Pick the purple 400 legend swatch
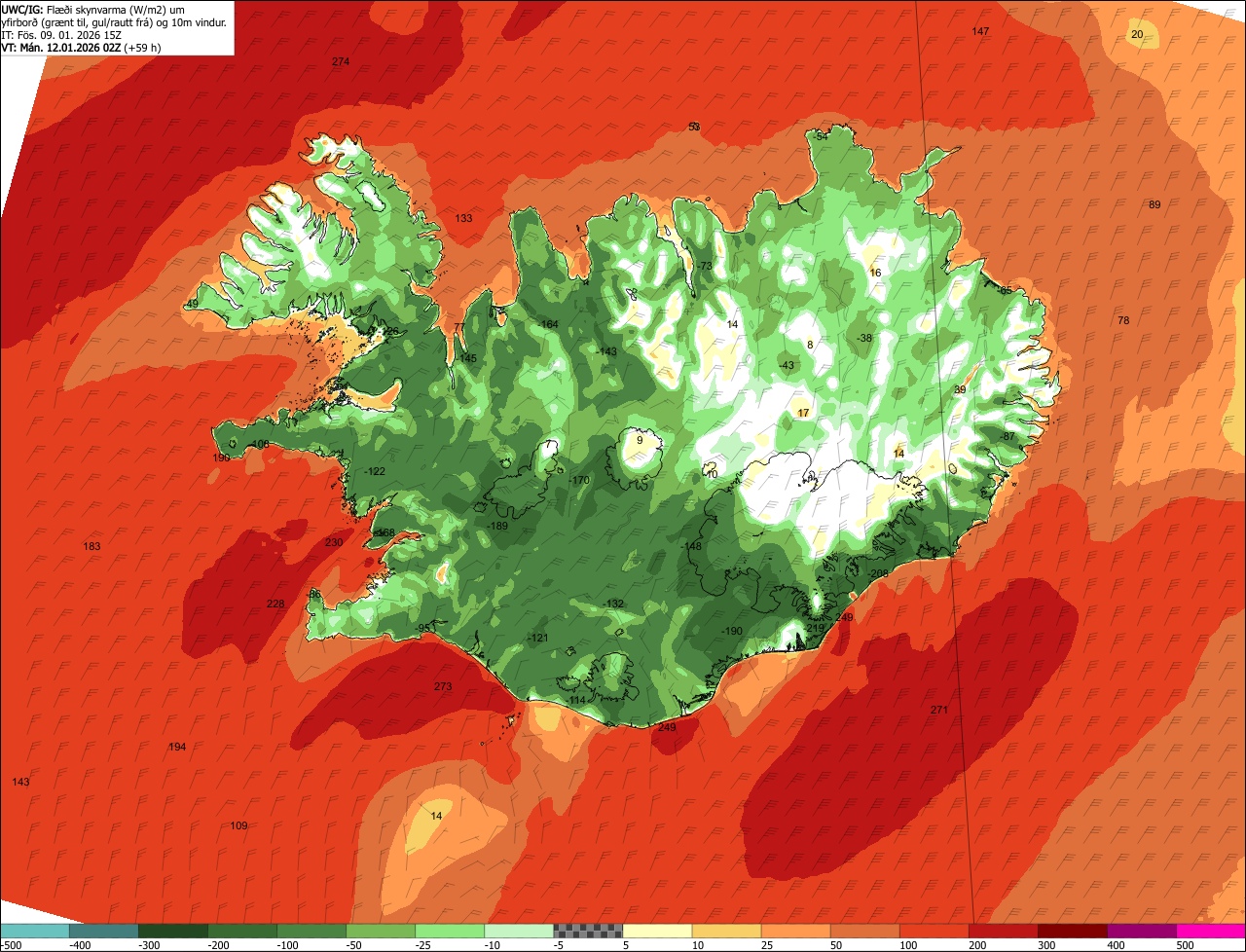Image resolution: width=1246 pixels, height=952 pixels. click(1141, 931)
